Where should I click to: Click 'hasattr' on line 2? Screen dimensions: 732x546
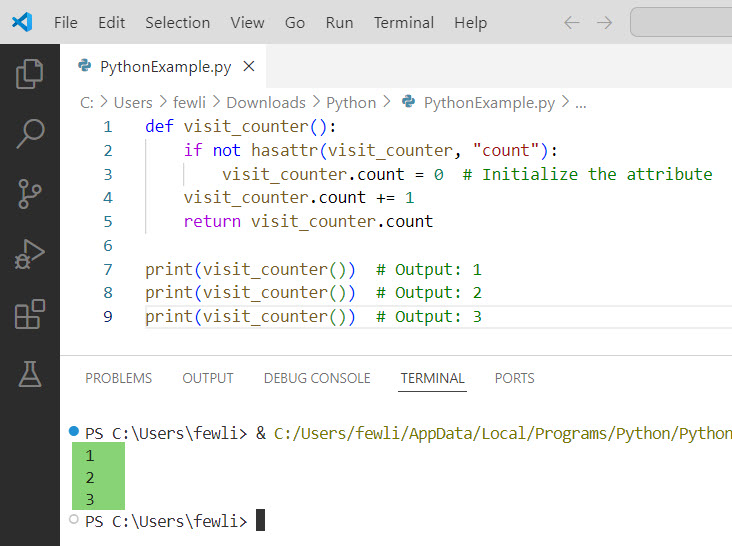tap(284, 150)
